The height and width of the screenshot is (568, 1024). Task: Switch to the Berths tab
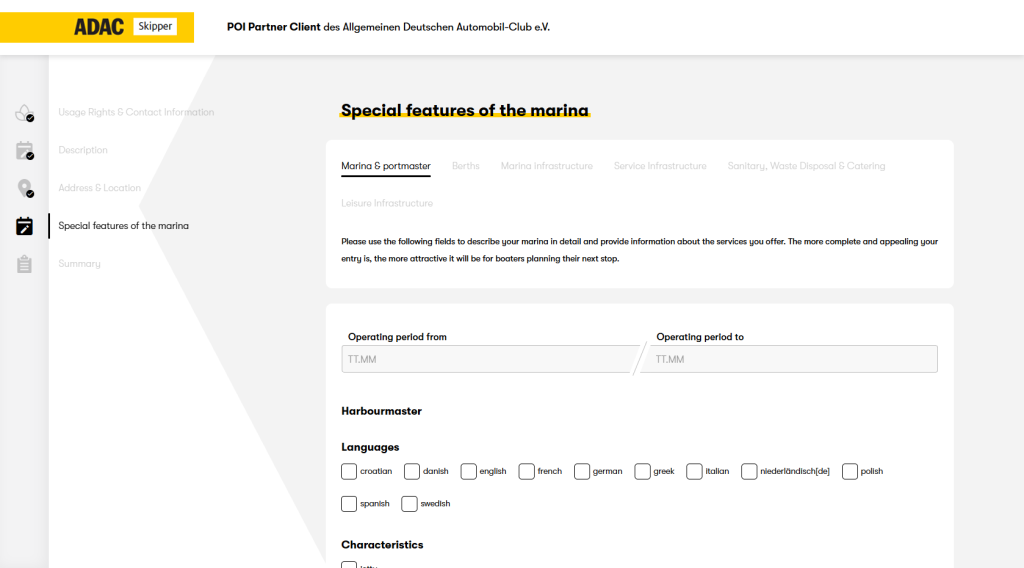pyautogui.click(x=465, y=166)
